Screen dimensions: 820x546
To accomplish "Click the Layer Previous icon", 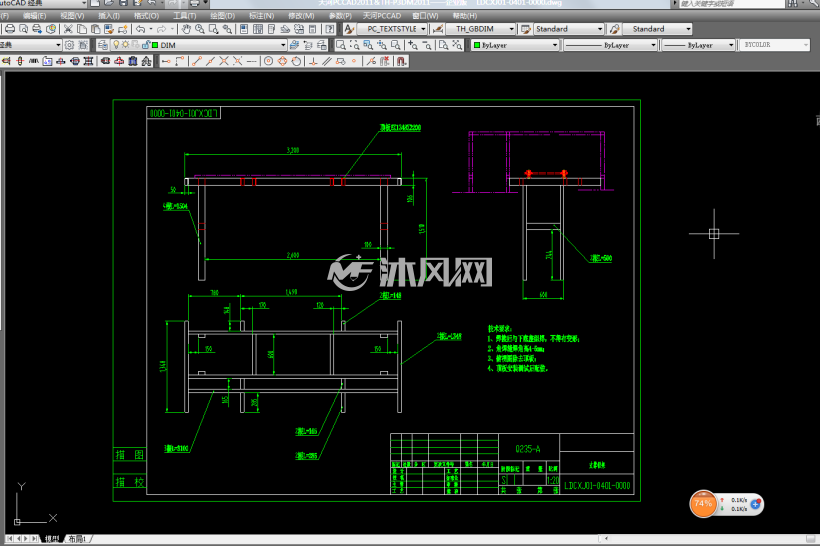I will point(308,45).
